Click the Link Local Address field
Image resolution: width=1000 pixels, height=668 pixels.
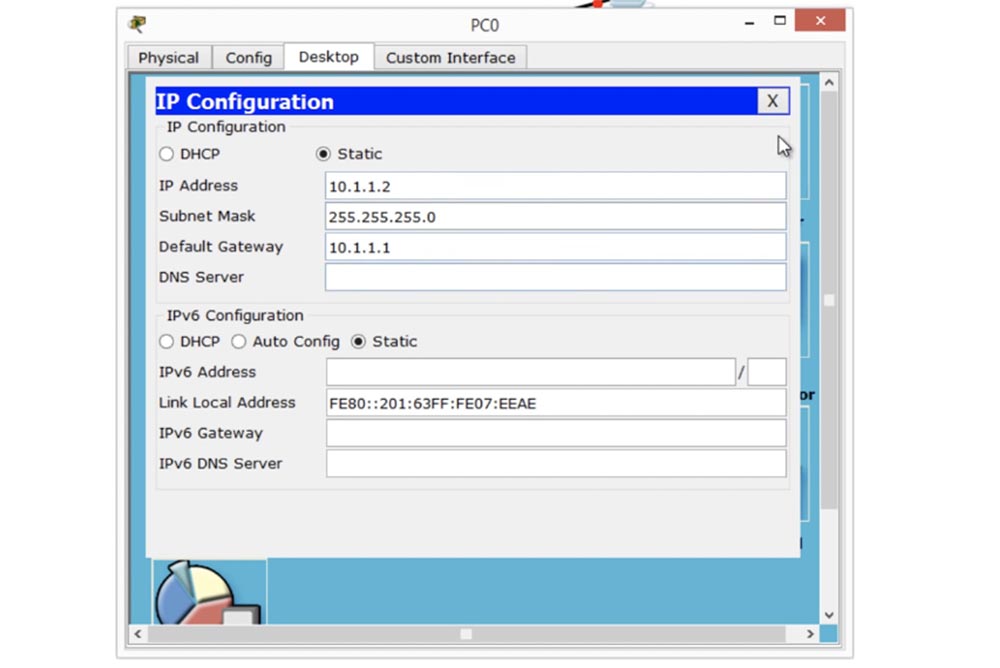pos(556,403)
